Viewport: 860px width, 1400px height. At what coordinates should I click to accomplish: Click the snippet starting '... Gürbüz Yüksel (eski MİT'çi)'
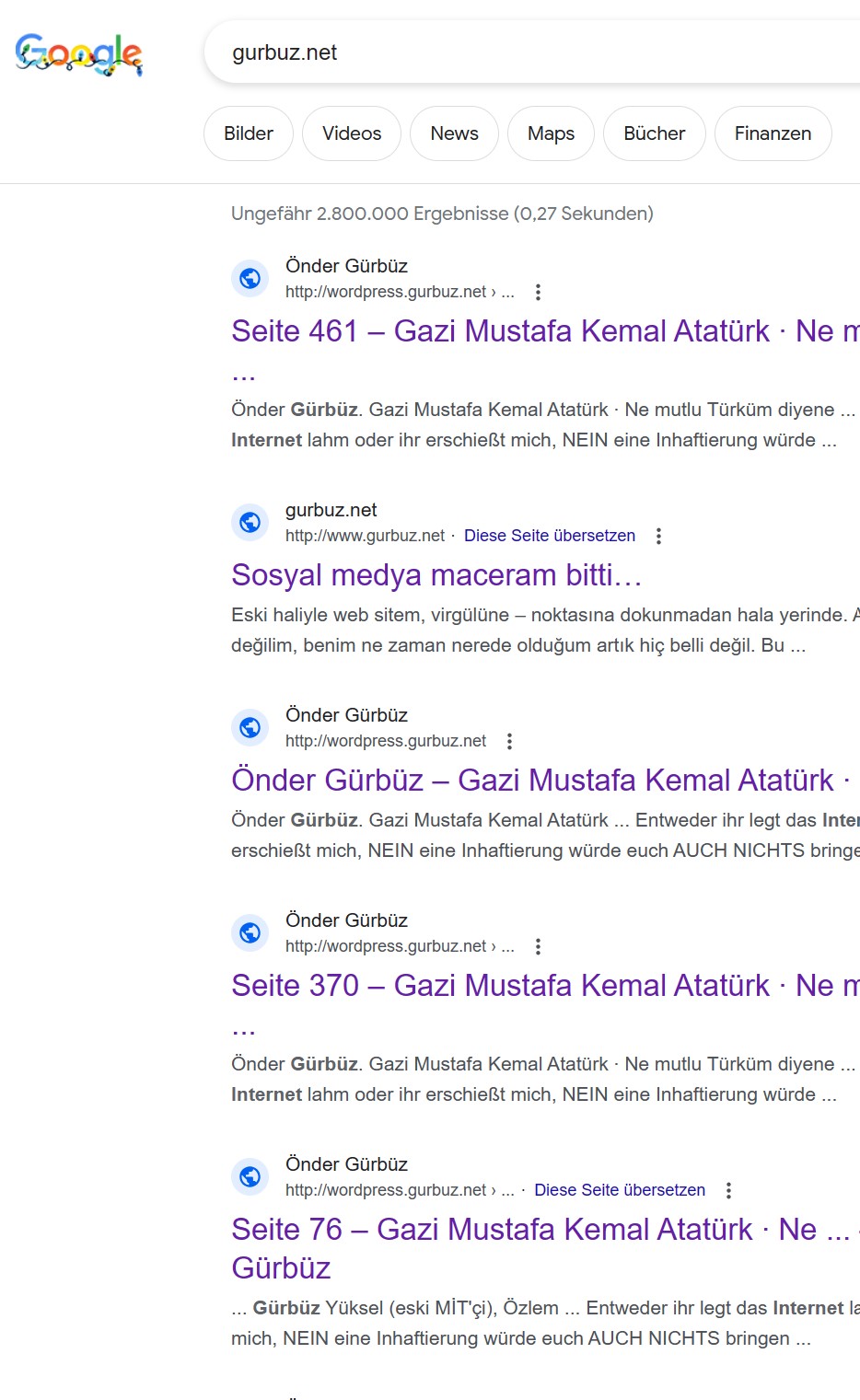tap(545, 1324)
